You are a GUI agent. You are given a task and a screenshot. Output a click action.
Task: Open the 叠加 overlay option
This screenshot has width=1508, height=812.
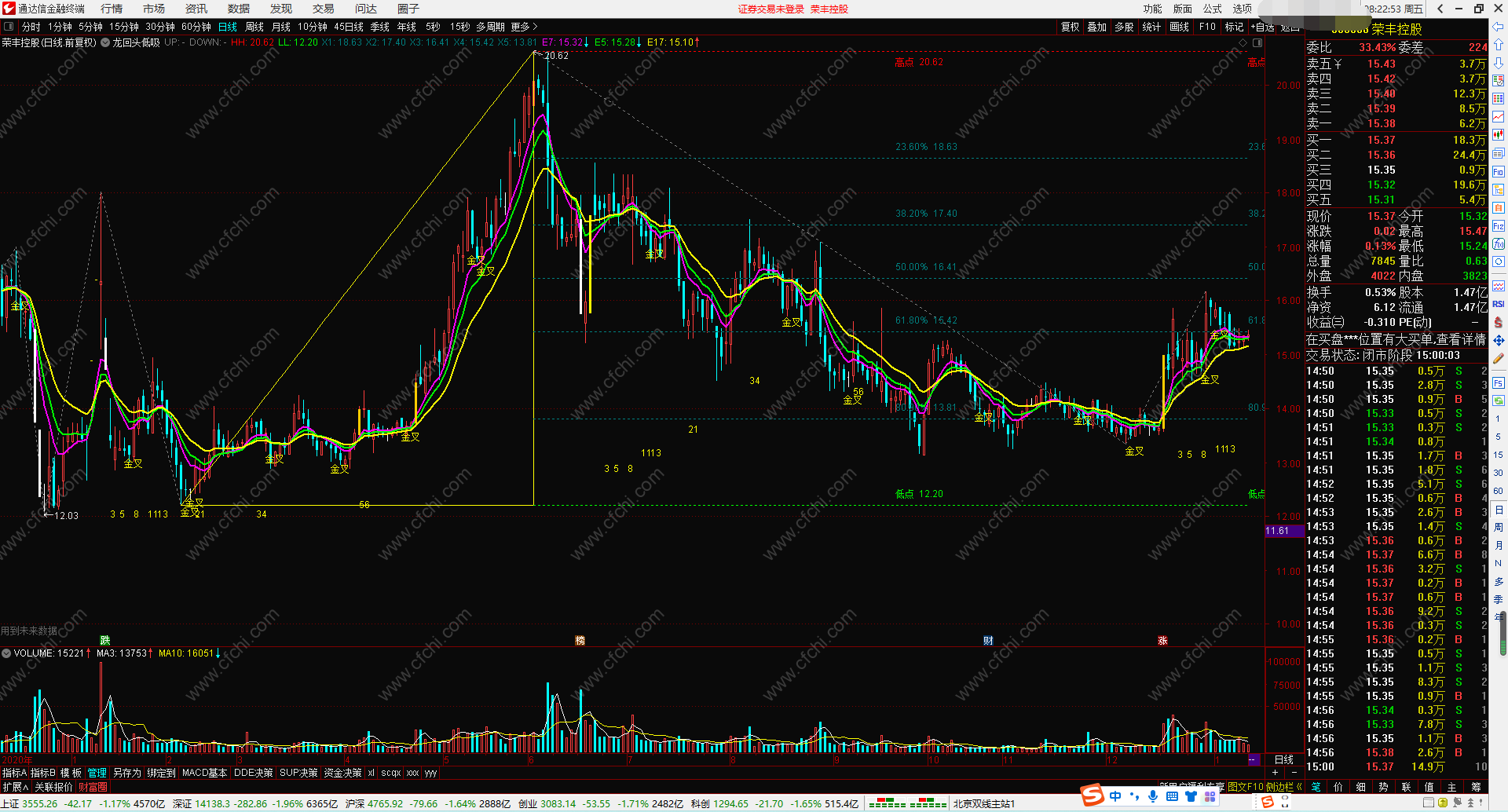(x=1097, y=27)
